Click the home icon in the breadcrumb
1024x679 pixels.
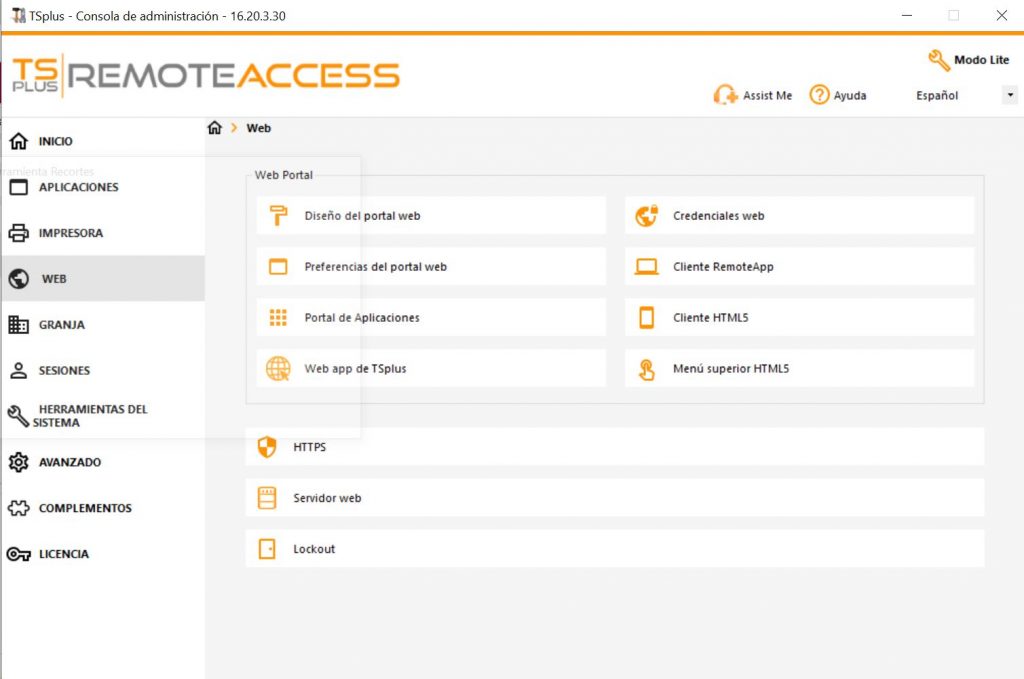[x=214, y=128]
